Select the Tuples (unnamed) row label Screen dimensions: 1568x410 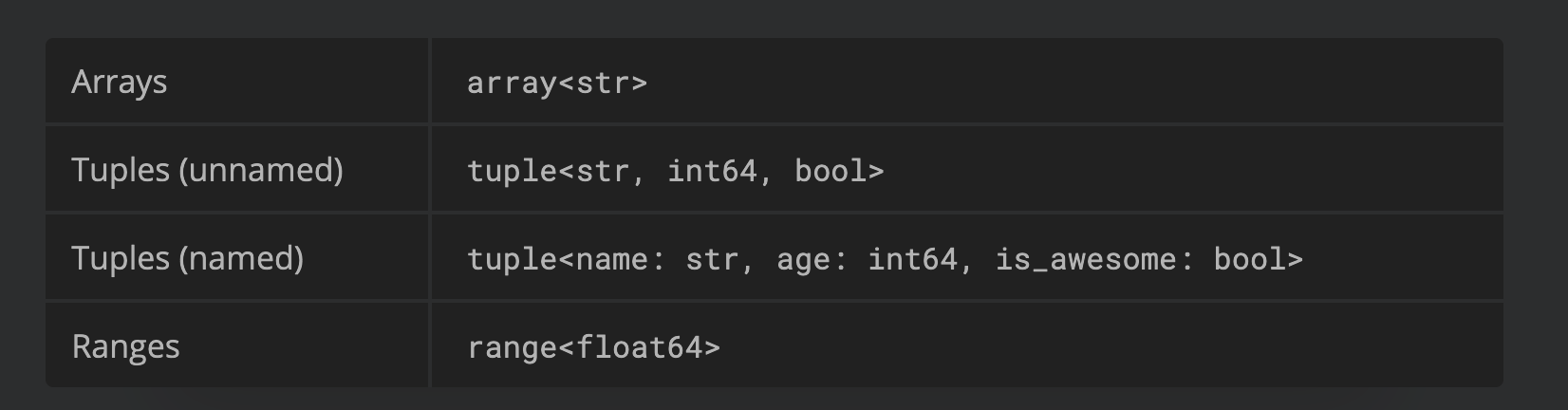pyautogui.click(x=207, y=171)
